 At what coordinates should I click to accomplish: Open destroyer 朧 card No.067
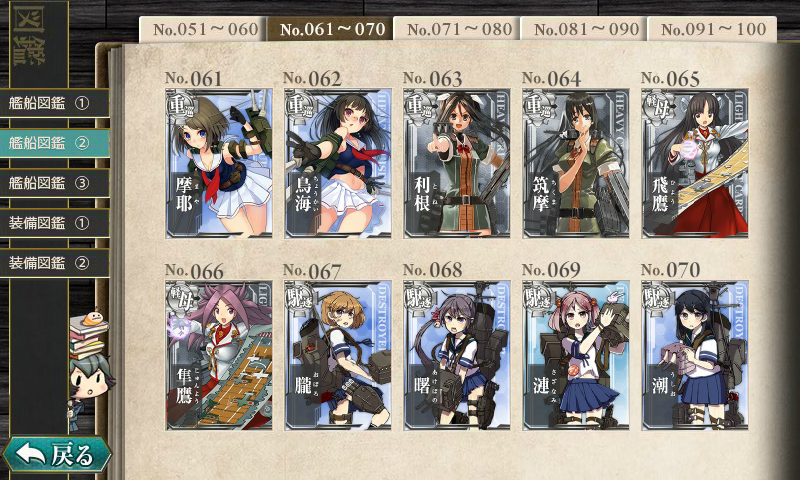[x=338, y=355]
